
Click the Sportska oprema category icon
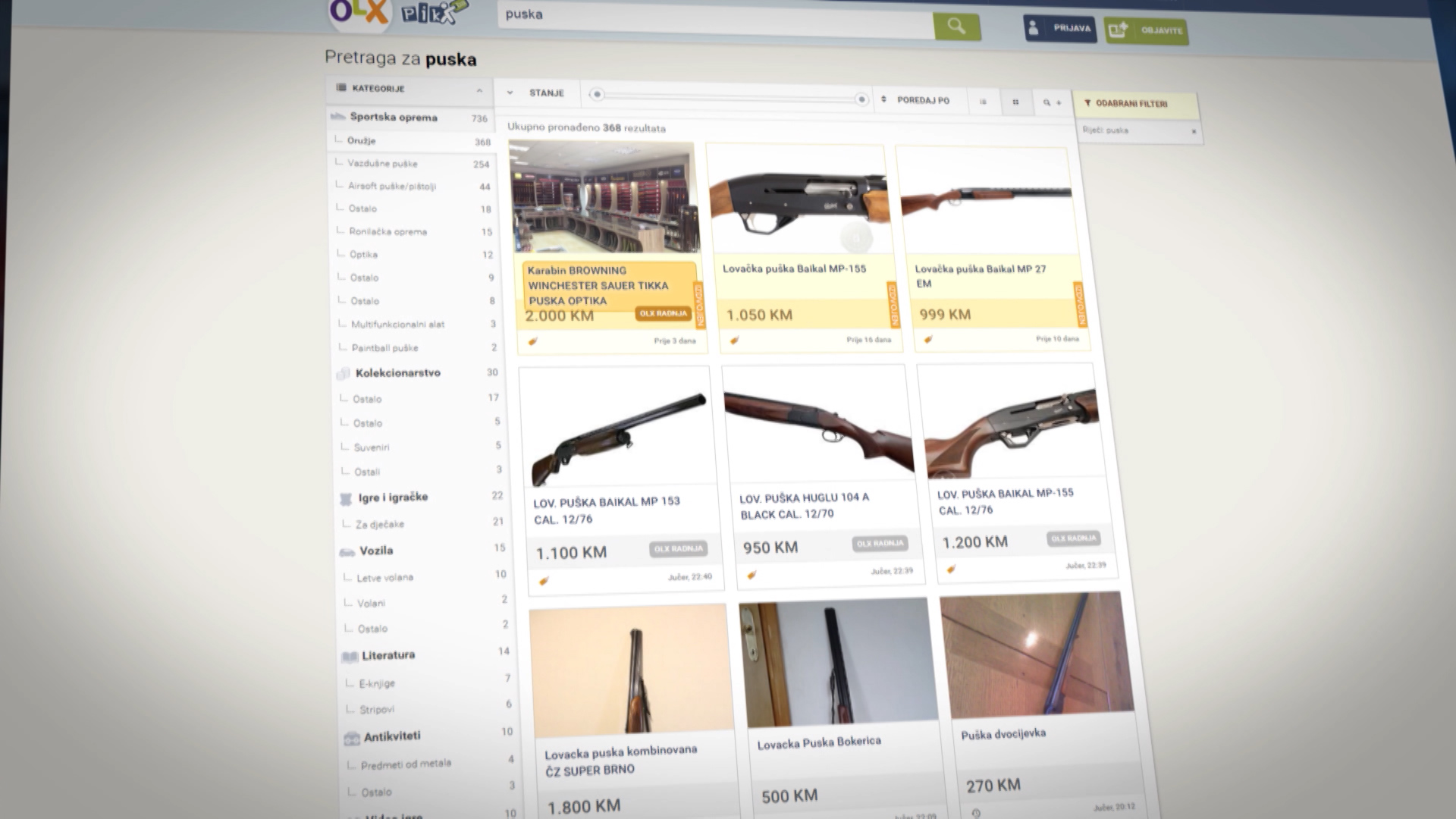(x=338, y=117)
